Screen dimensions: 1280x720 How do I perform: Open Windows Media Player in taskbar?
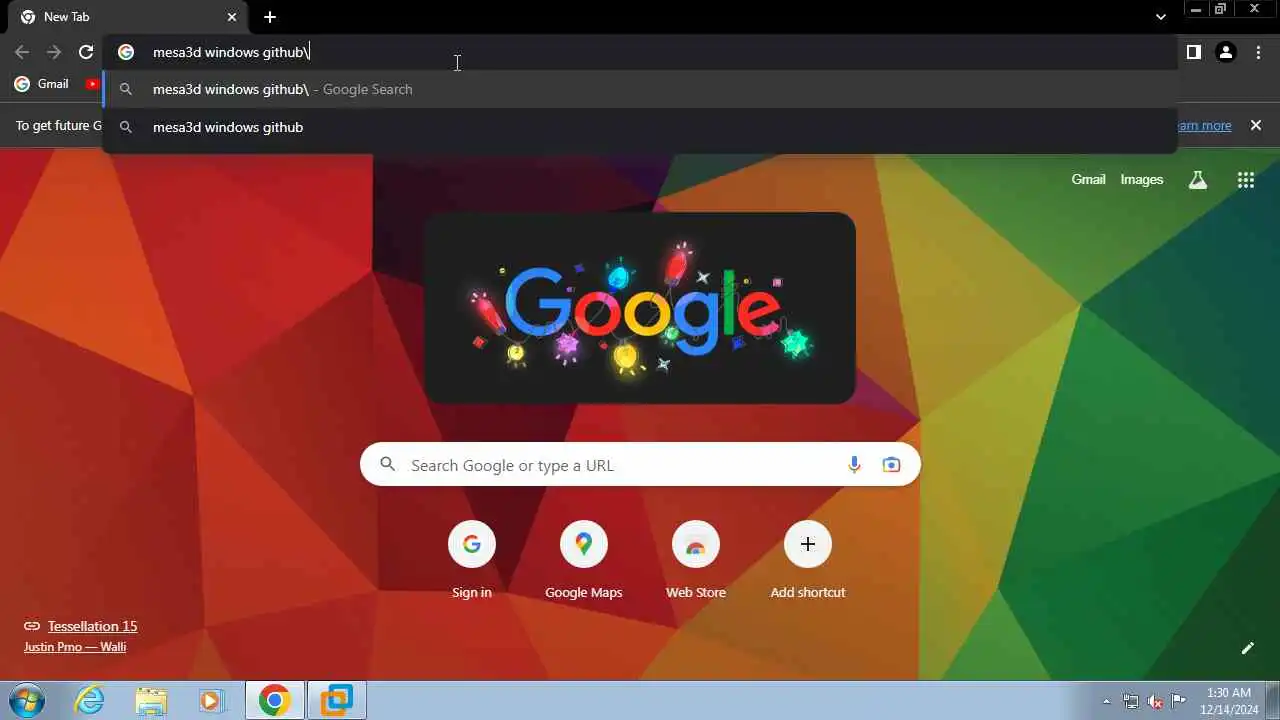[x=211, y=700]
